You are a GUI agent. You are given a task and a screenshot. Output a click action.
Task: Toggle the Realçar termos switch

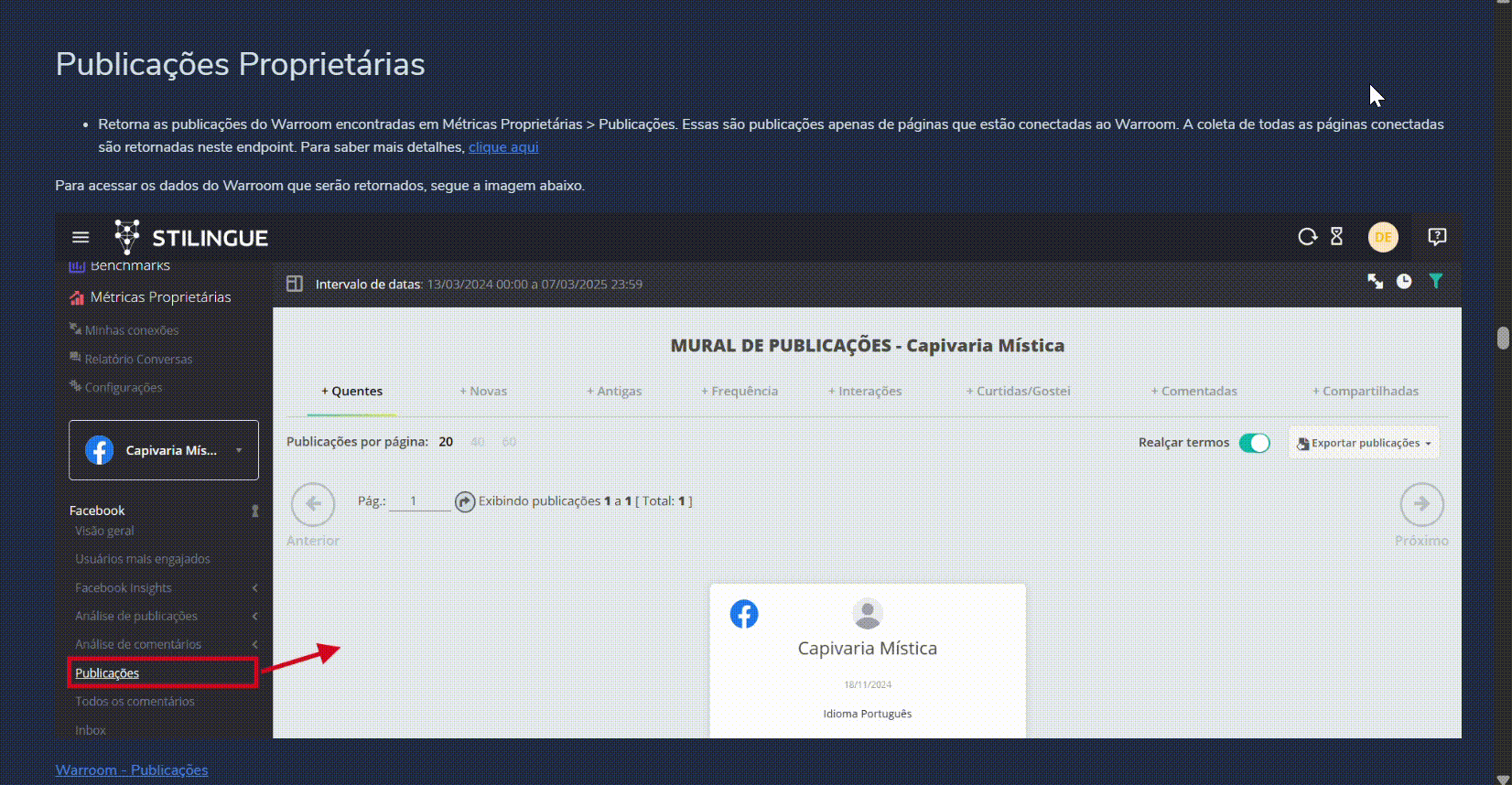(x=1254, y=443)
